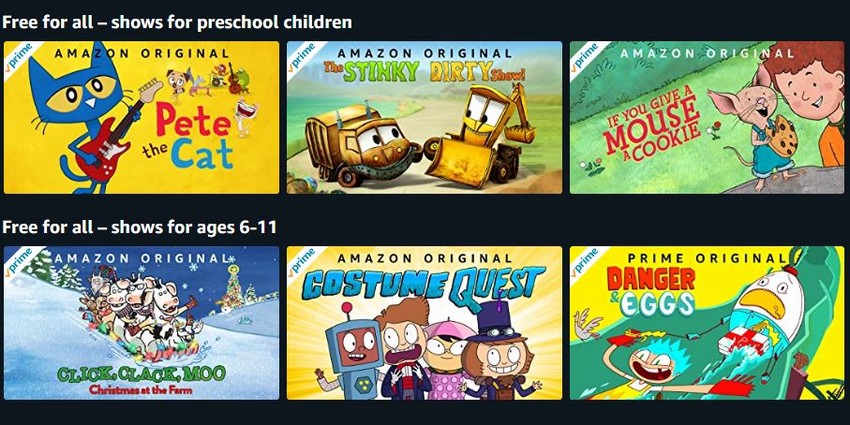
Task: Open the Pete the Cat show tile
Action: [x=141, y=118]
